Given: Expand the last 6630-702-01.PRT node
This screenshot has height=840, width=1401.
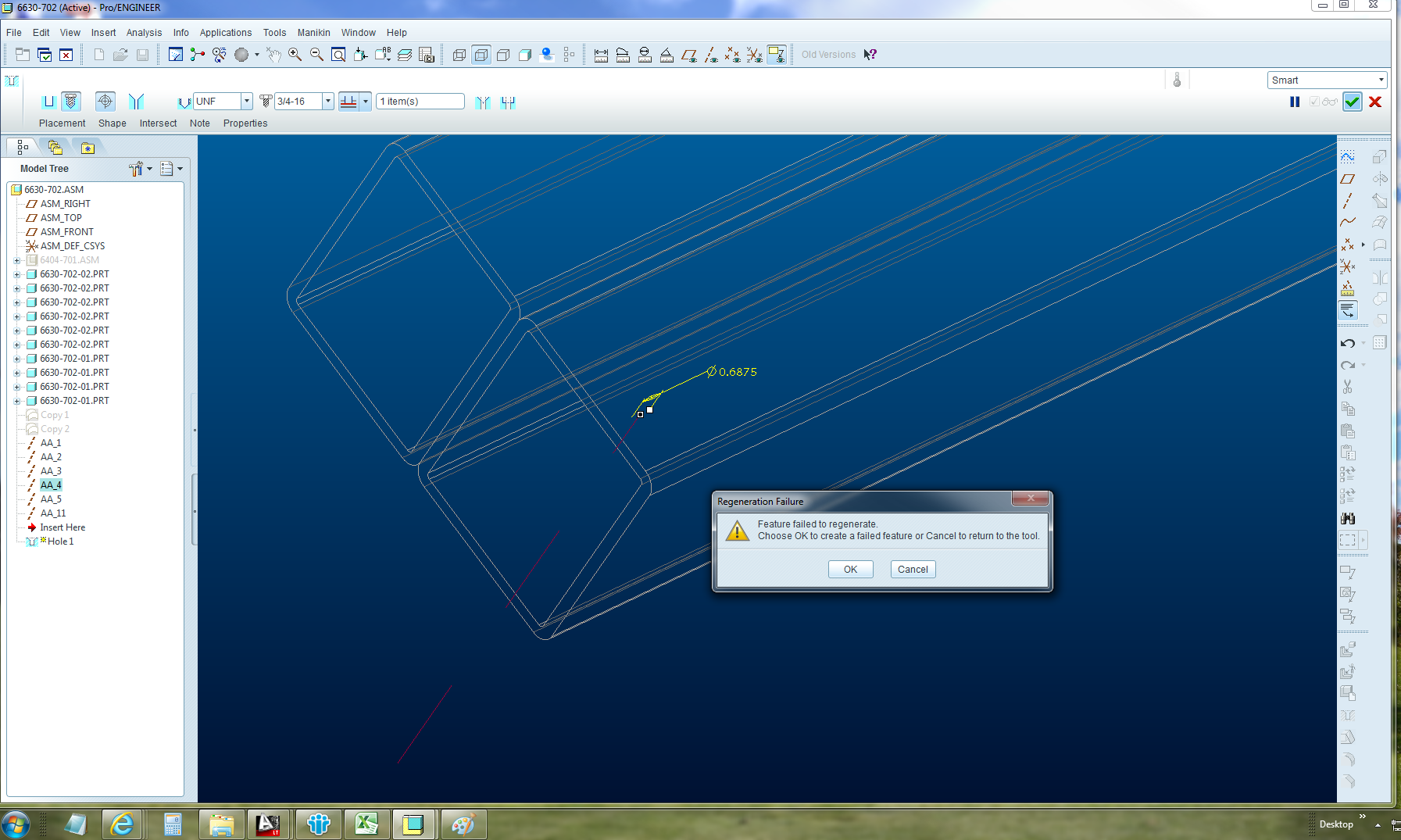Looking at the screenshot, I should tap(17, 401).
